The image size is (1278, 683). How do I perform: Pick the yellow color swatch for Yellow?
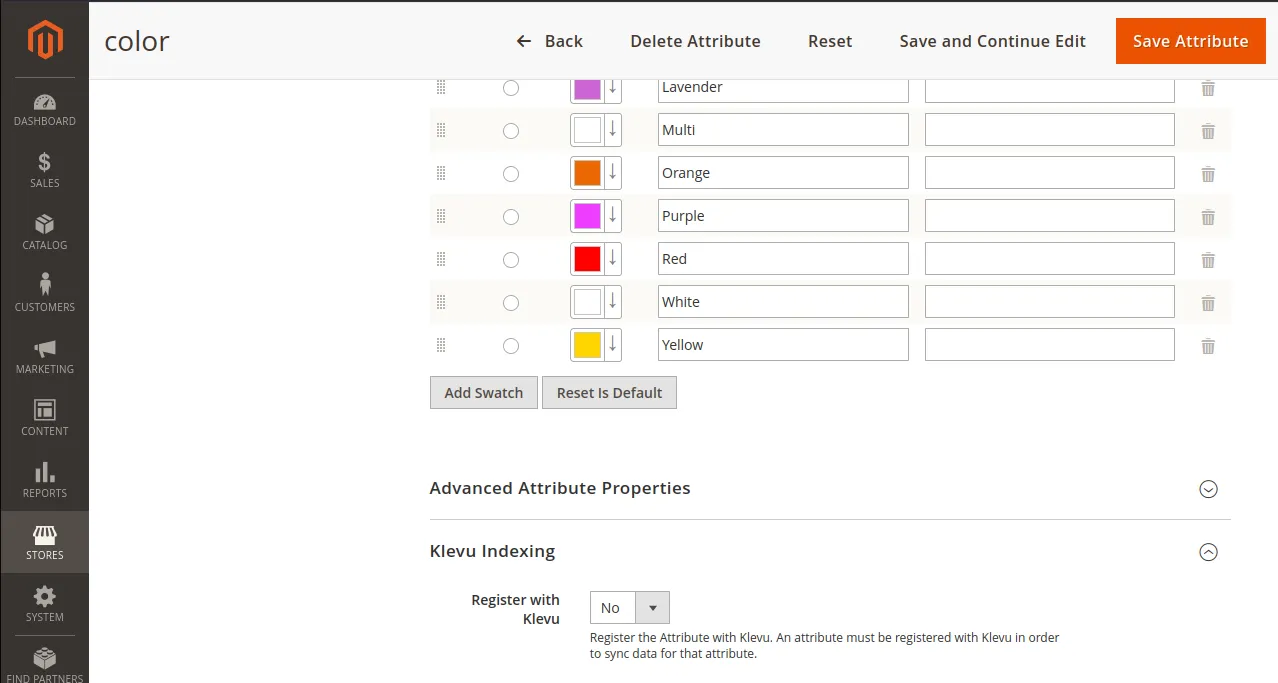pyautogui.click(x=587, y=345)
